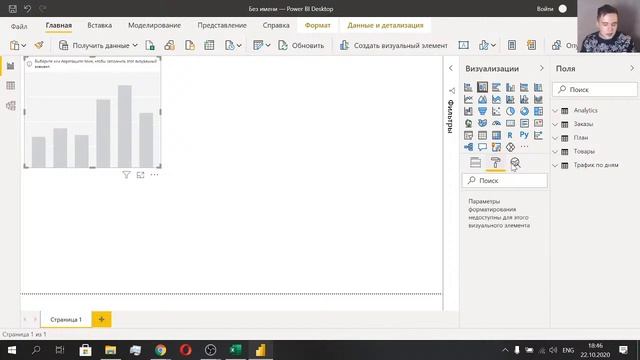Image resolution: width=640 pixels, height=360 pixels.
Task: Select the table visual
Action: [482, 135]
